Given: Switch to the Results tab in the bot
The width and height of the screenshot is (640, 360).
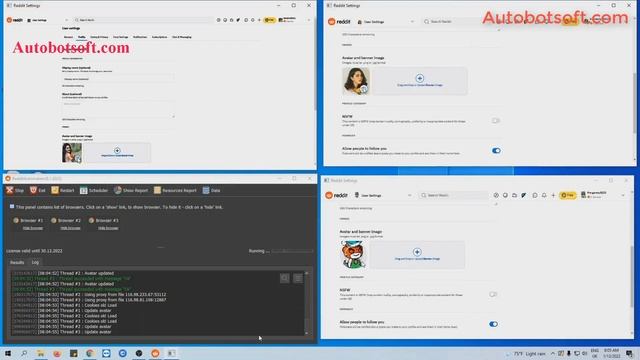Looking at the screenshot, I should [17, 262].
